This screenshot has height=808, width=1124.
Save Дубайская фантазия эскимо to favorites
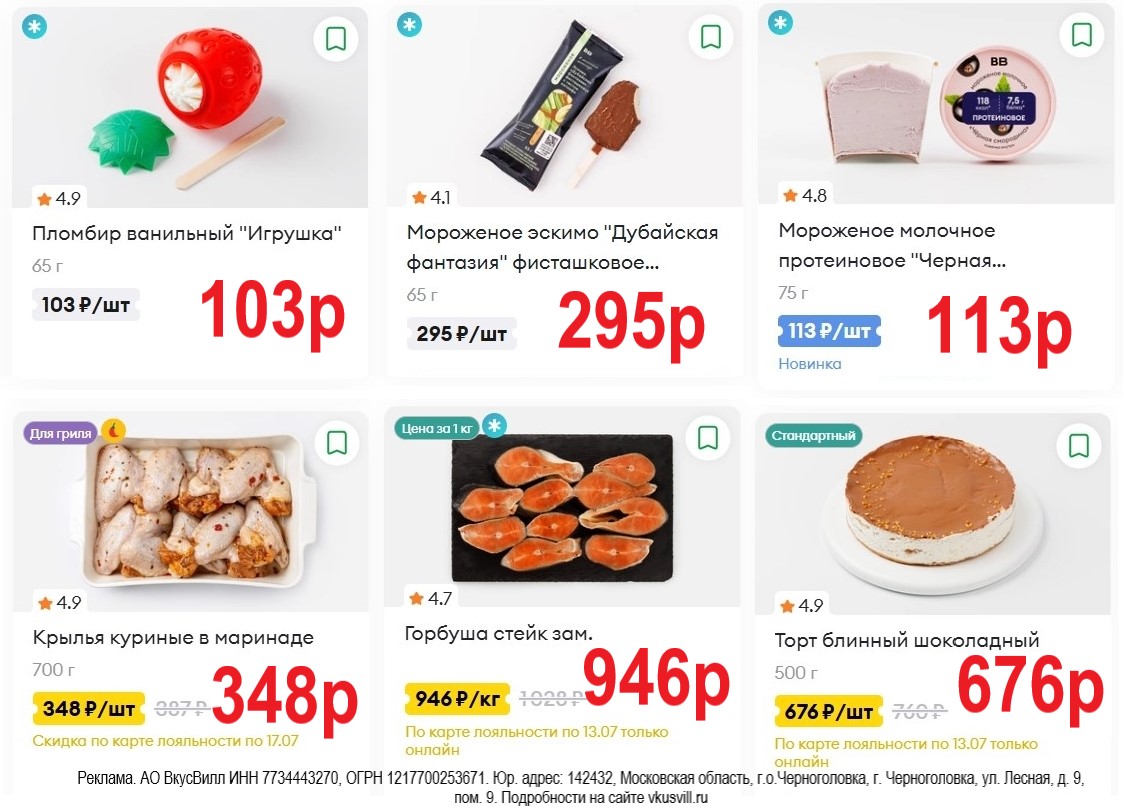710,36
